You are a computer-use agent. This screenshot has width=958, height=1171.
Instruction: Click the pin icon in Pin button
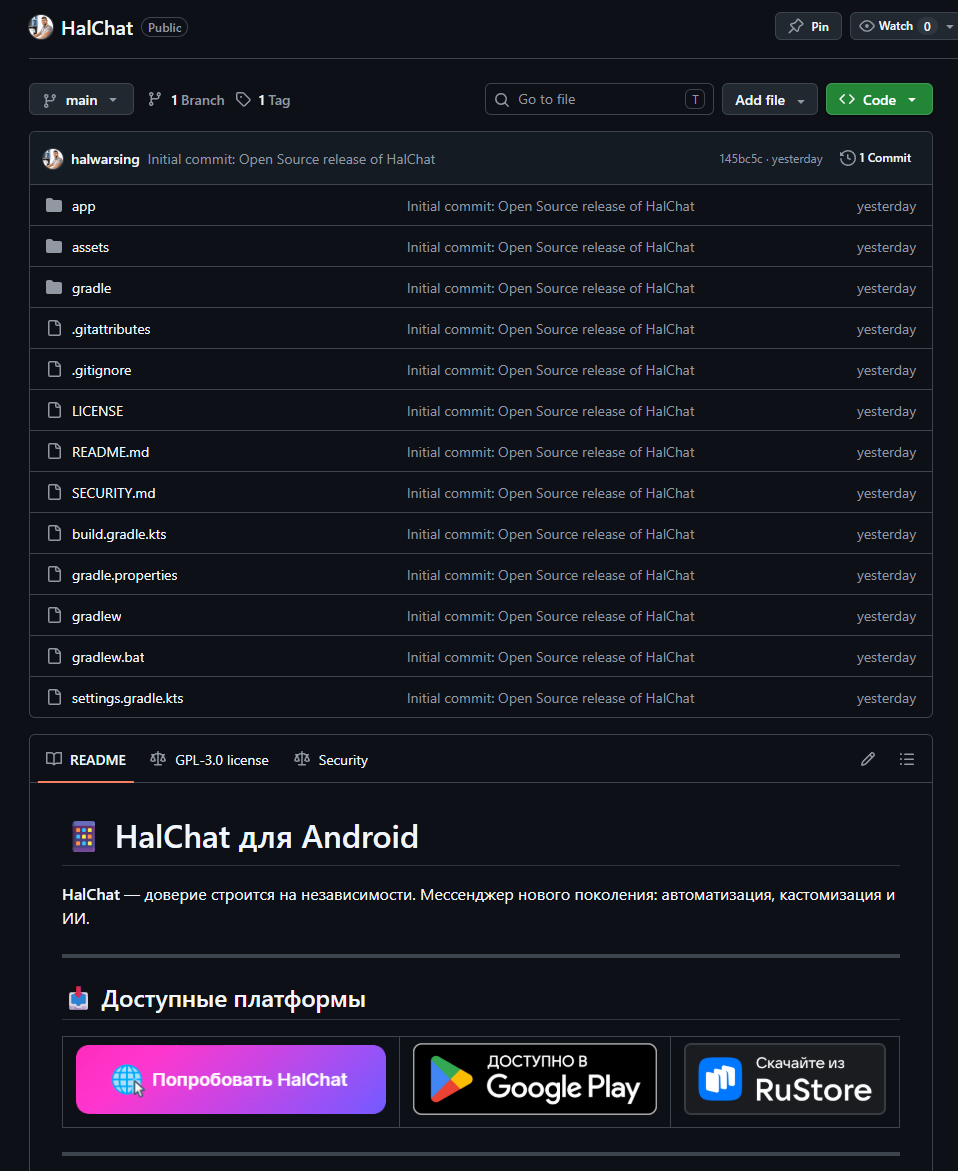tap(796, 26)
